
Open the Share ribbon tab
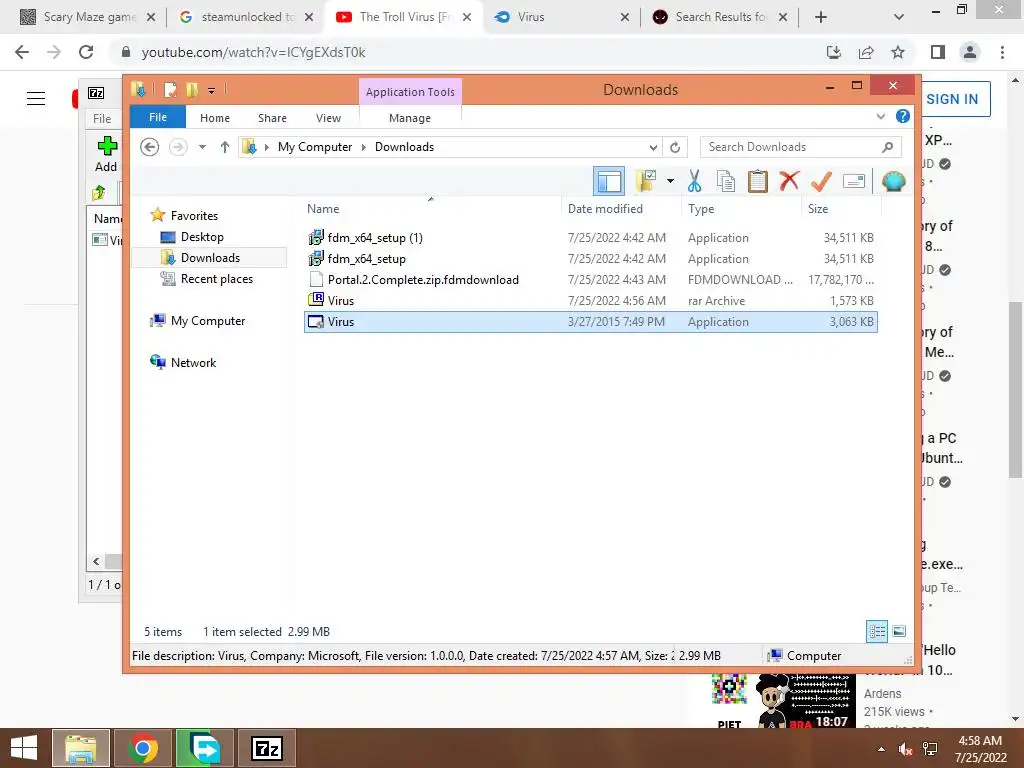tap(272, 118)
